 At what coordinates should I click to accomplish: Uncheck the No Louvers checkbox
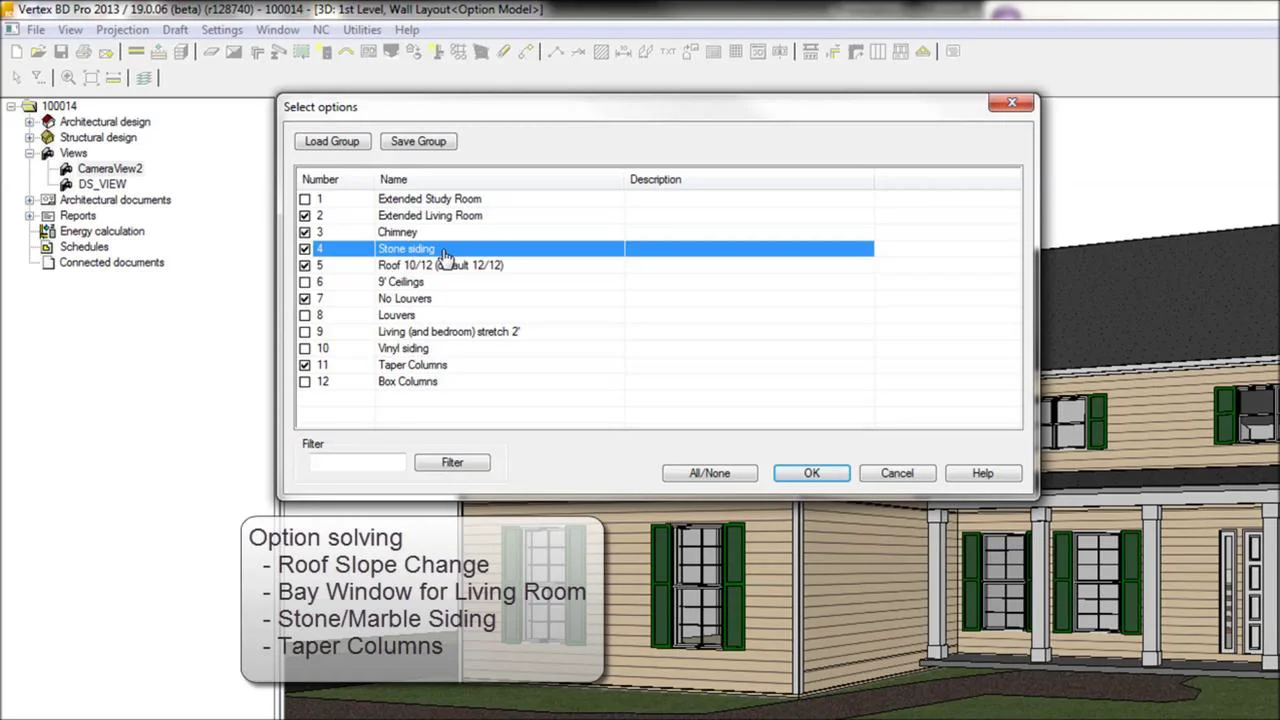click(x=305, y=299)
